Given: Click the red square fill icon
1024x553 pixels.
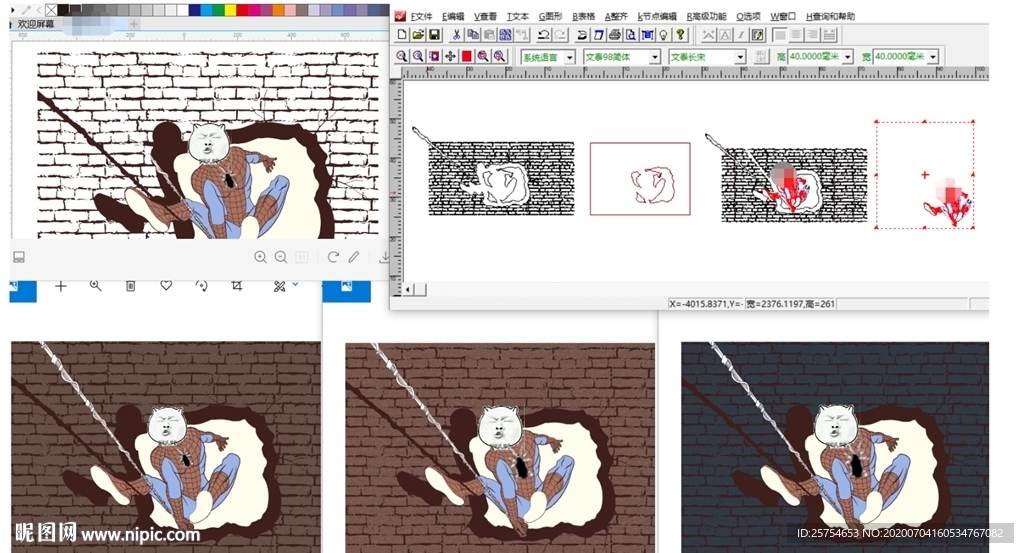Looking at the screenshot, I should [466, 56].
